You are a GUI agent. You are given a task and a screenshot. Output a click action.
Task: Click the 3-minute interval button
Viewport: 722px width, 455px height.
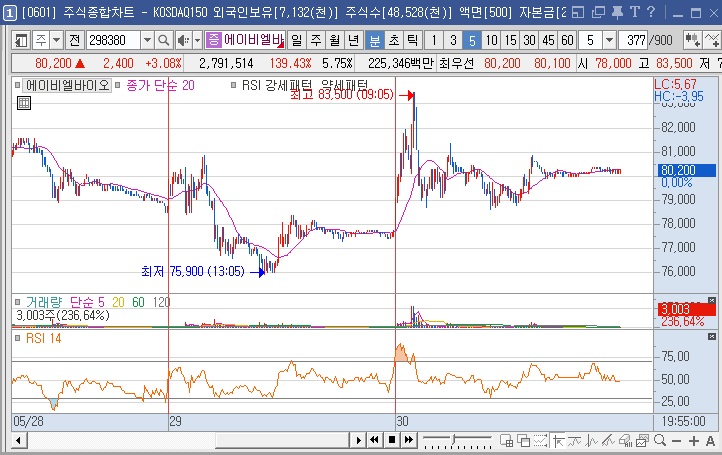pos(453,41)
